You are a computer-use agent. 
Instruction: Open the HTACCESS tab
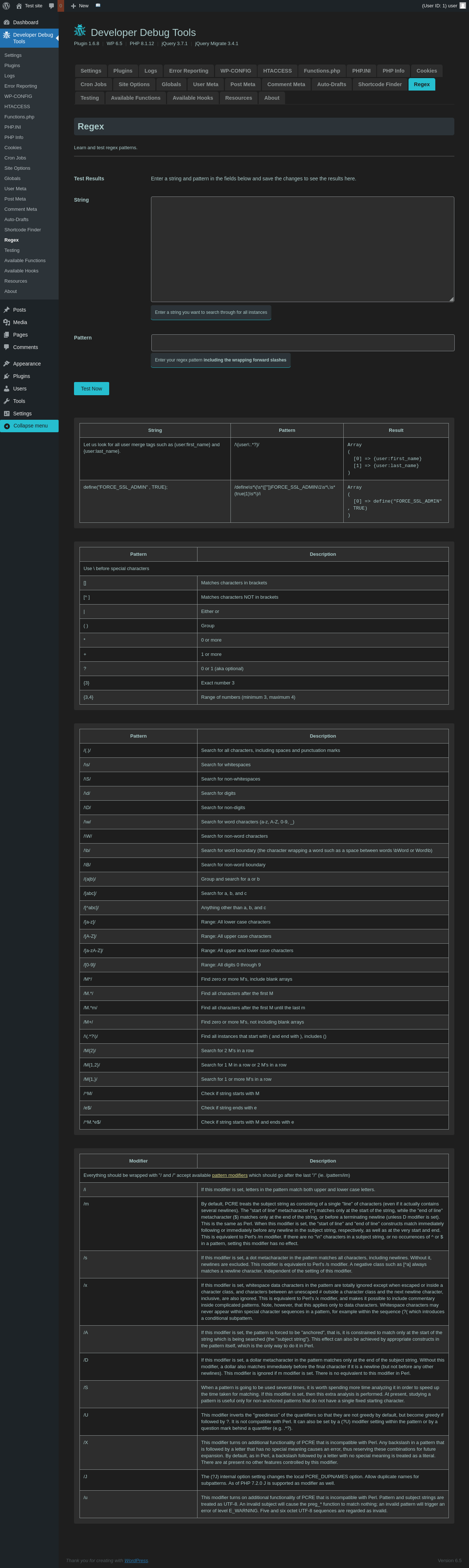click(x=277, y=71)
